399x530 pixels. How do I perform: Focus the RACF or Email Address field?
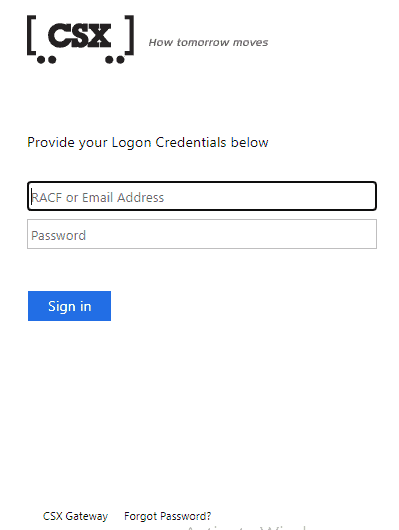tap(202, 196)
